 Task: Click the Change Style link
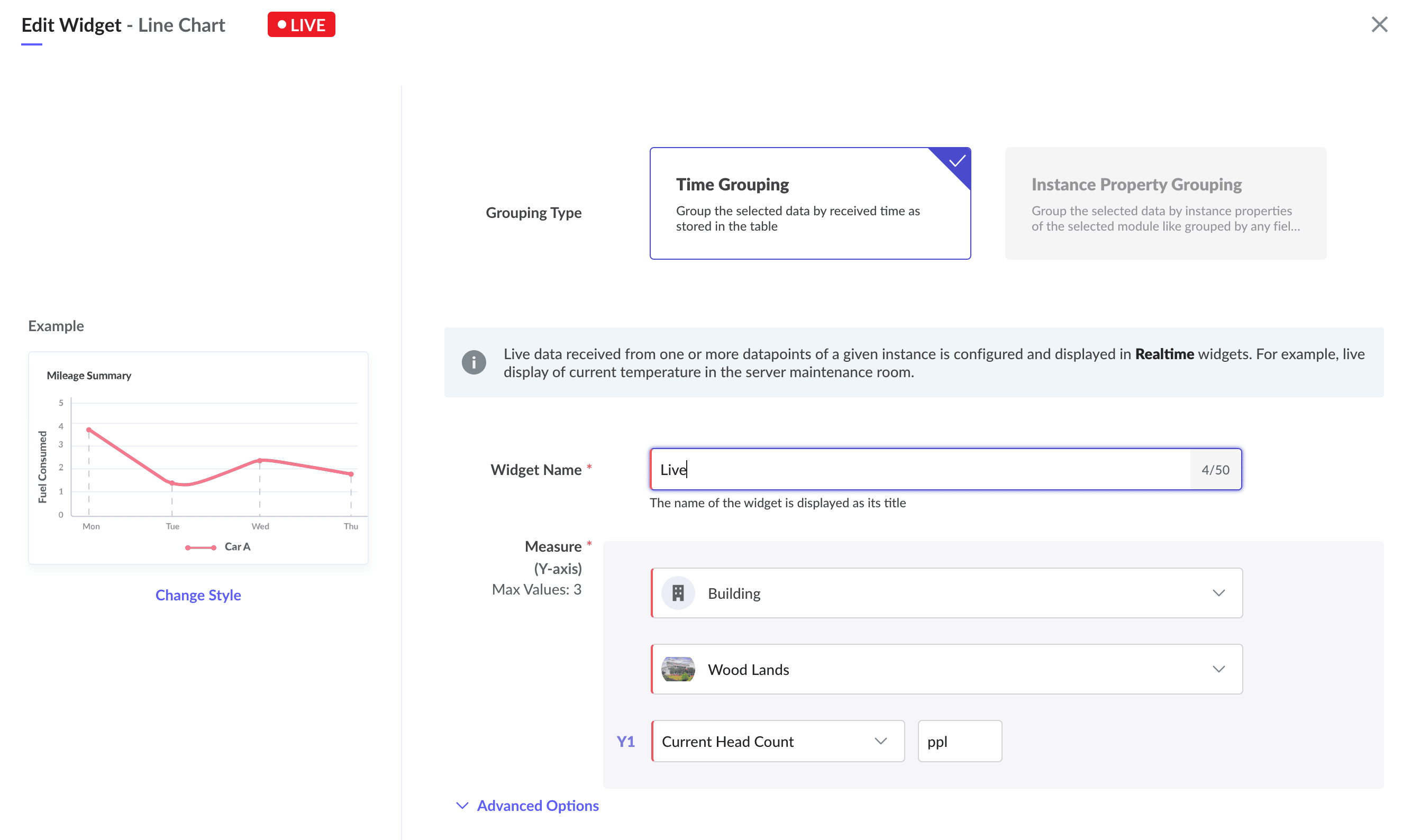(198, 595)
